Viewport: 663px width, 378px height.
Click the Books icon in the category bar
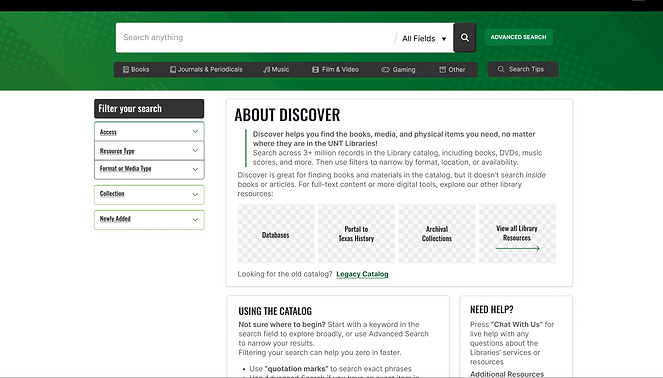(126, 69)
